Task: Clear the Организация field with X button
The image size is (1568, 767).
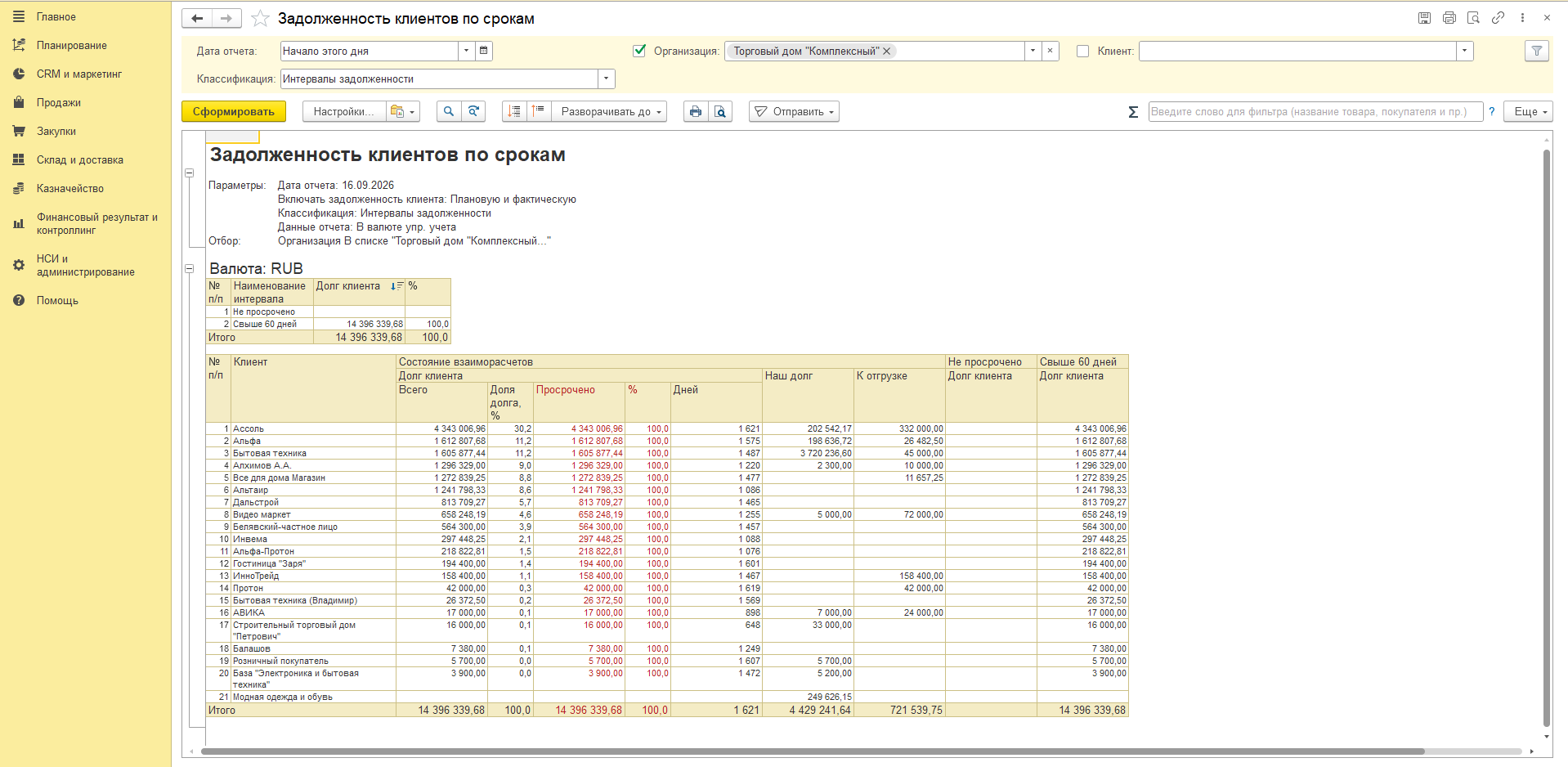Action: (1051, 51)
